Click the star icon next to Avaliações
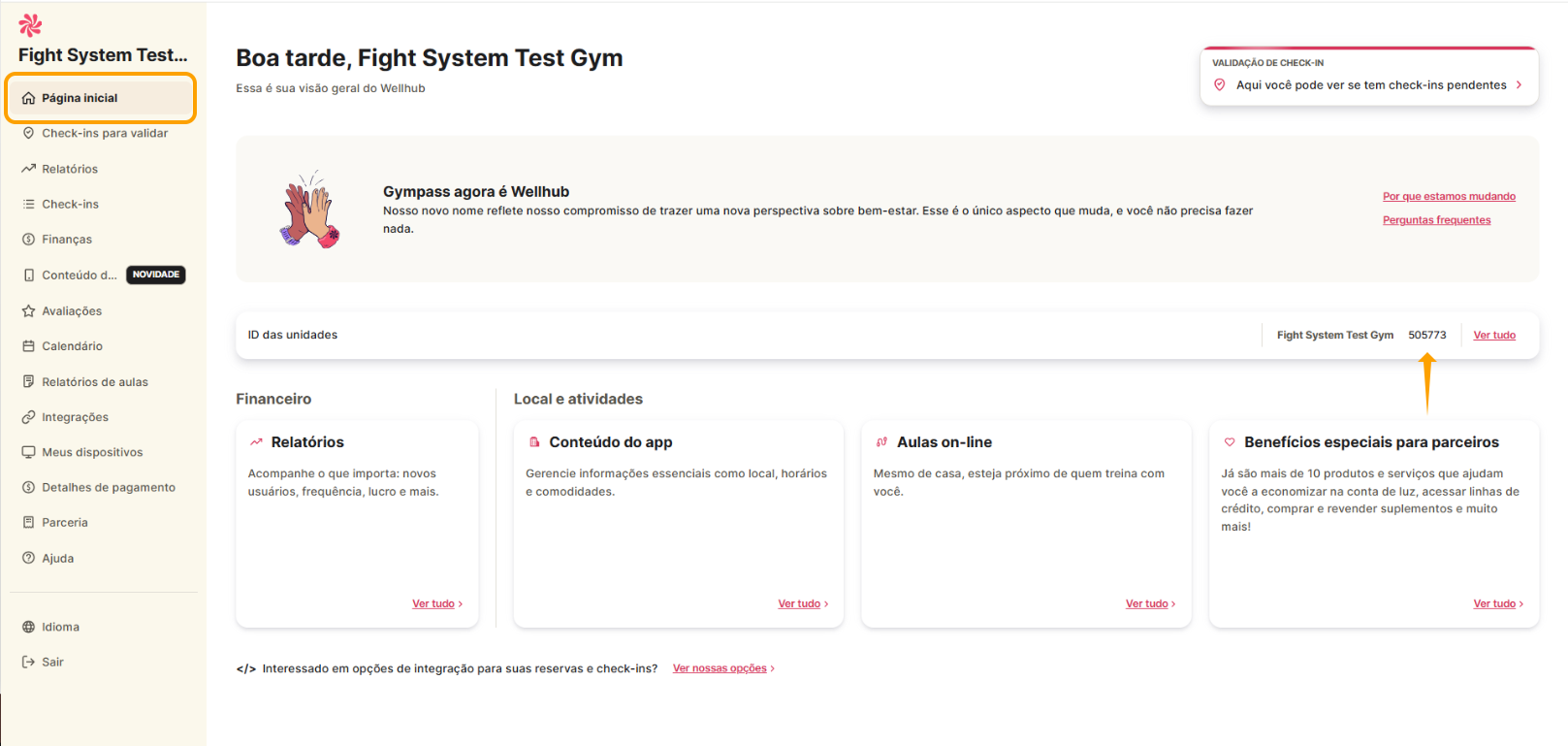The width and height of the screenshot is (1568, 746). pos(28,310)
